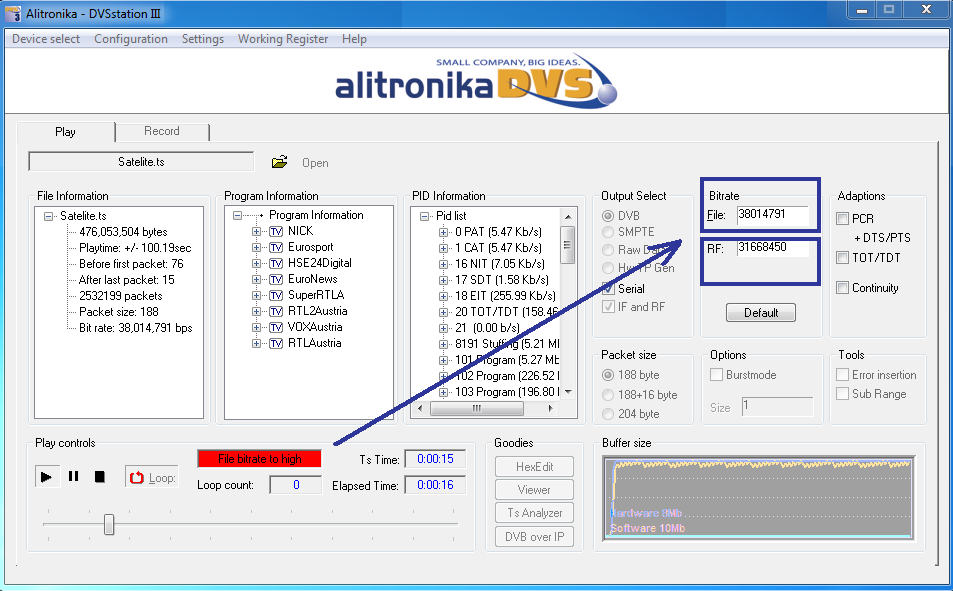Tick the TOT/TDT checkbox
Screen dimensions: 953x591
tap(843, 258)
